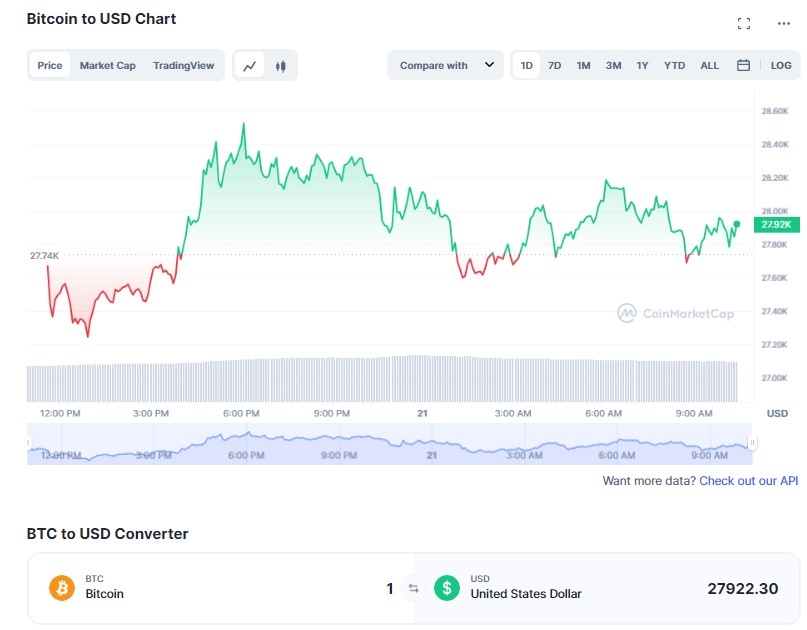Show ALL time price history
Viewport: 807px width, 630px height.
click(x=709, y=65)
